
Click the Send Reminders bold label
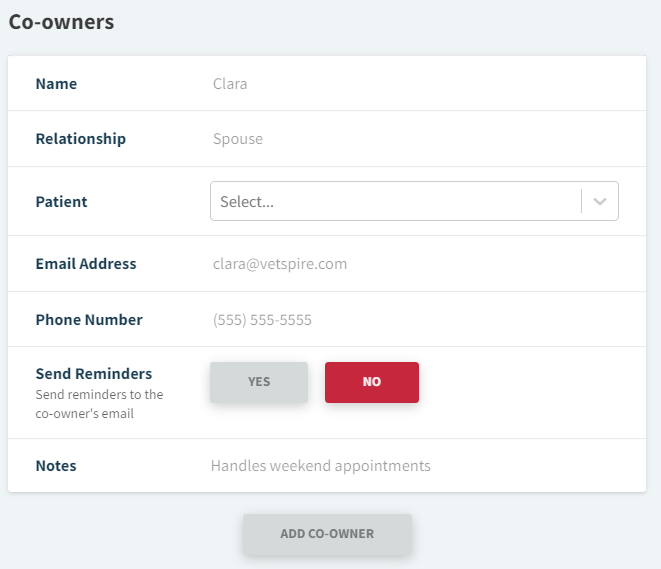(94, 374)
